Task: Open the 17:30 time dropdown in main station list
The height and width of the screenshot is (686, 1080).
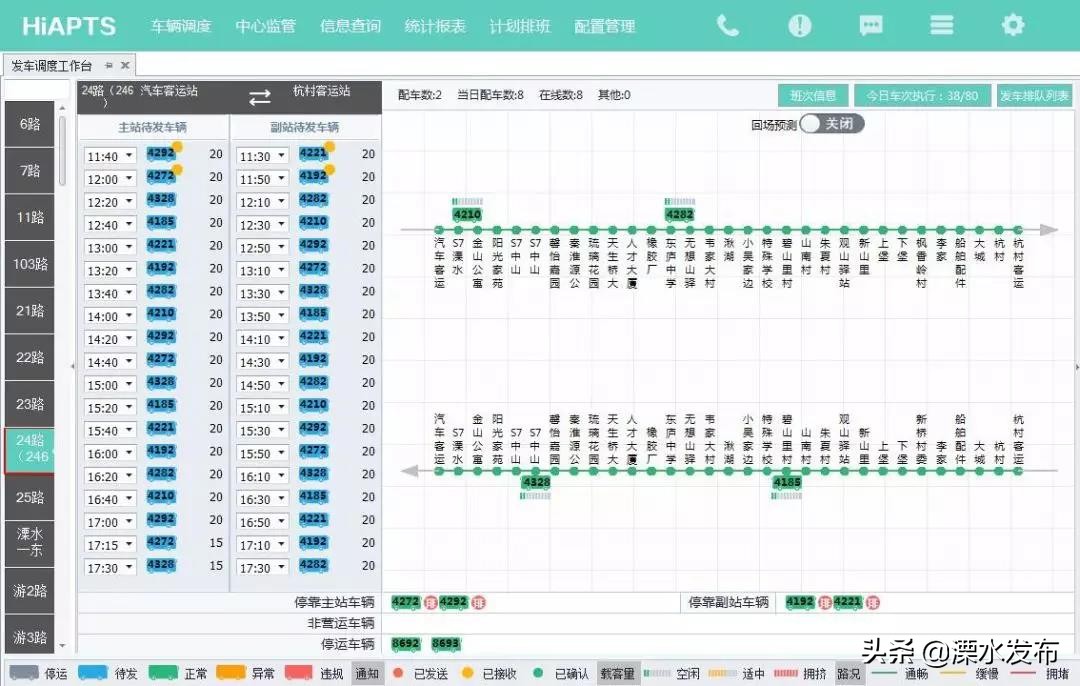Action: pos(109,568)
